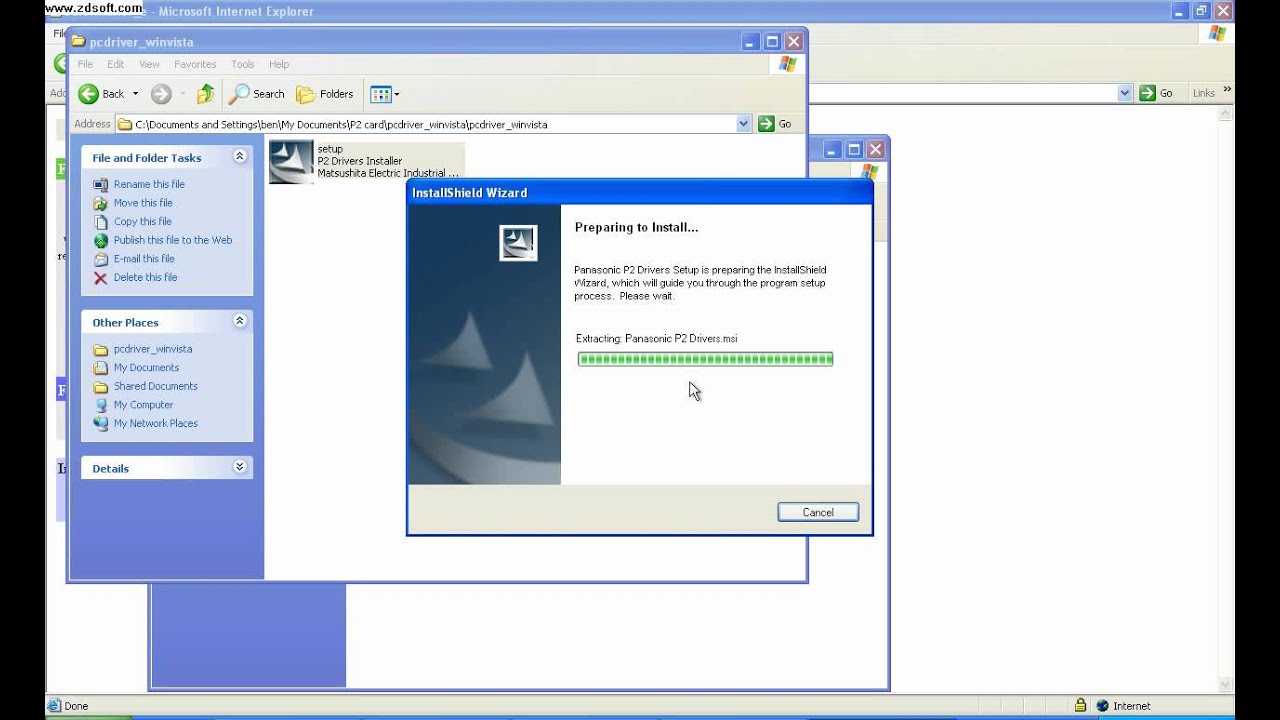The width and height of the screenshot is (1280, 720).
Task: Click the red Delete X icon
Action: pos(100,278)
